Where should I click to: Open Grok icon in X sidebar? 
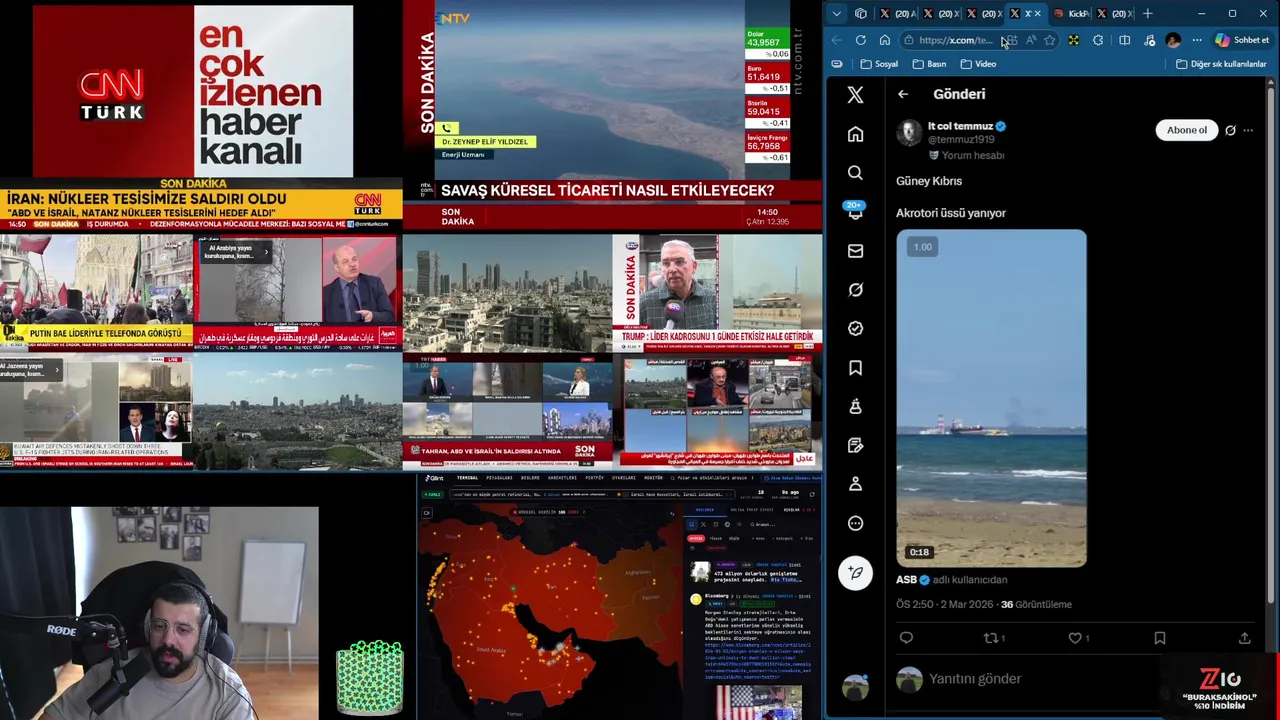(855, 290)
